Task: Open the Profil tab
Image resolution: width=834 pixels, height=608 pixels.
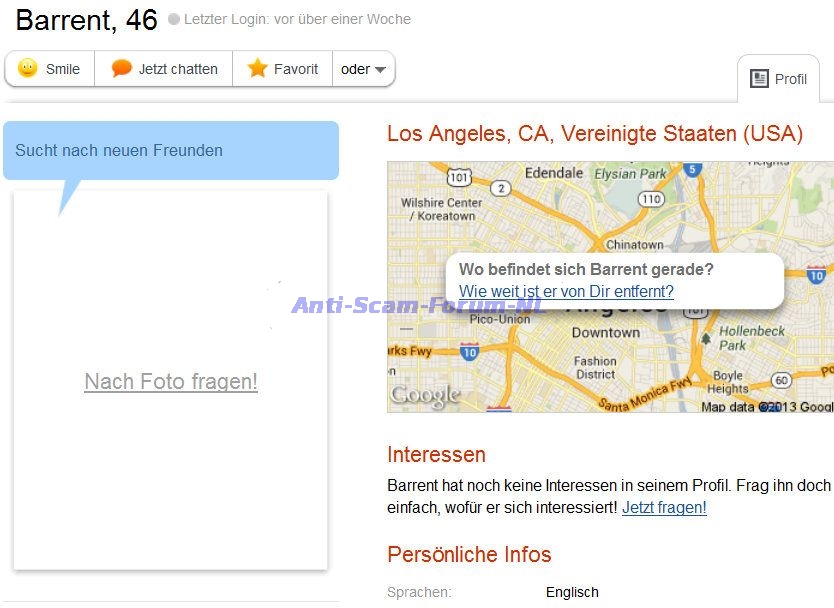Action: 779,79
